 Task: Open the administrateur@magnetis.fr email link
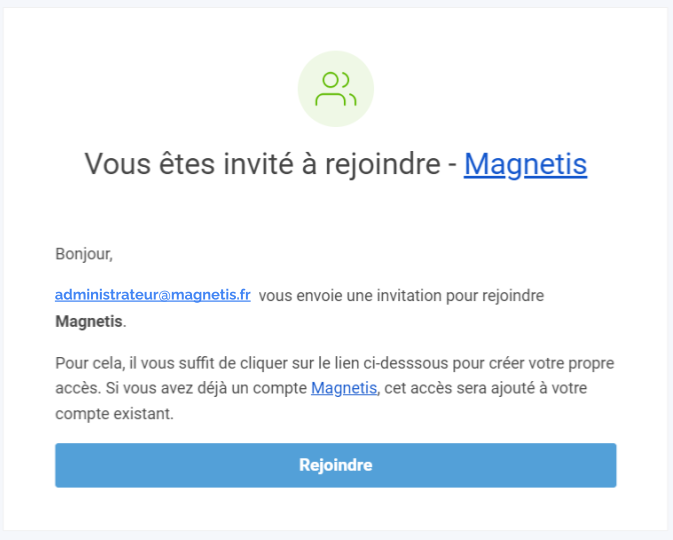click(x=153, y=295)
